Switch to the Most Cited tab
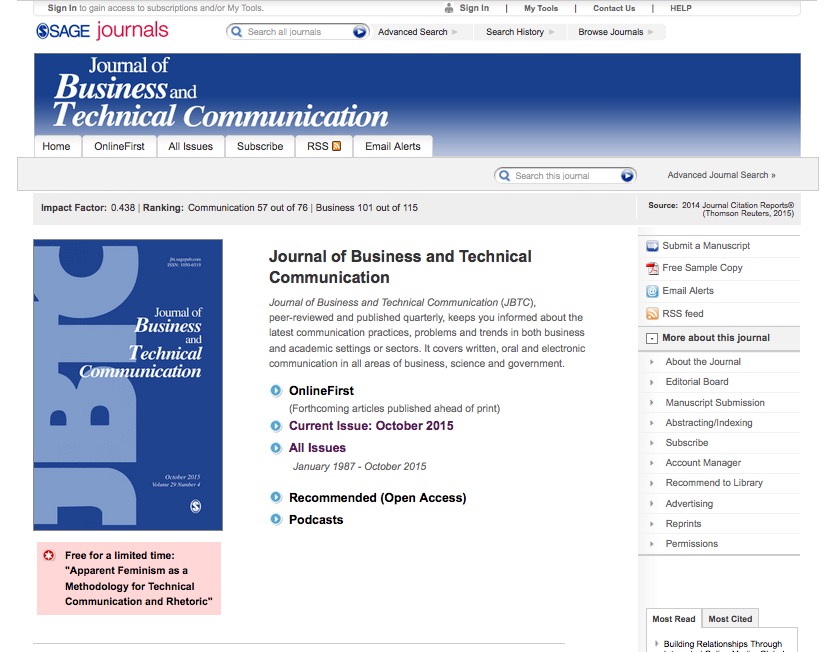 point(730,619)
